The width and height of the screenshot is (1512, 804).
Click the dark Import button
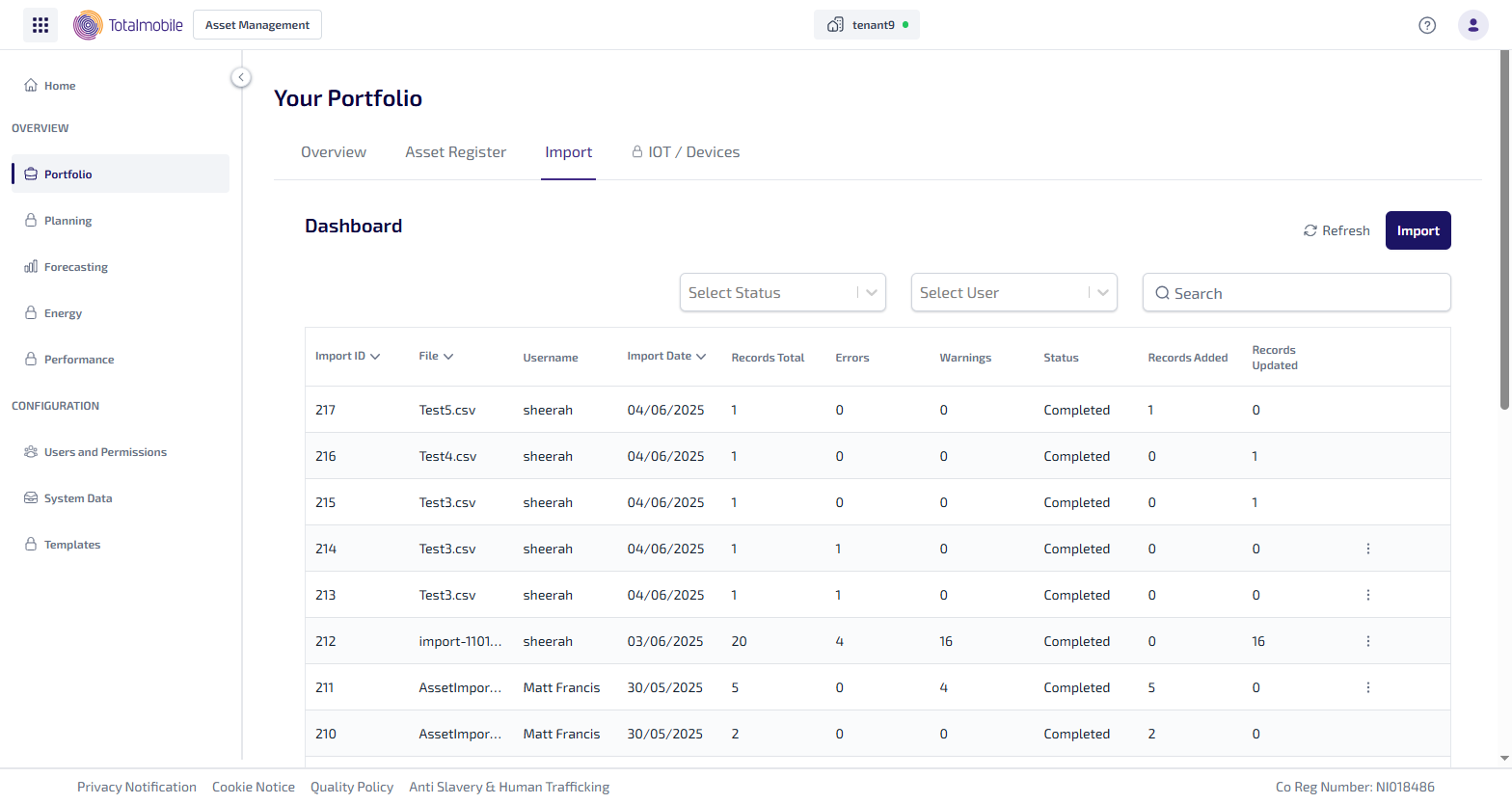pyautogui.click(x=1417, y=230)
